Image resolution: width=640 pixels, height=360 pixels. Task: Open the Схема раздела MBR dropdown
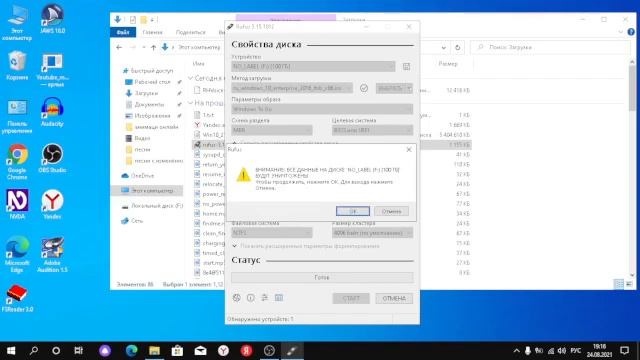[272, 130]
